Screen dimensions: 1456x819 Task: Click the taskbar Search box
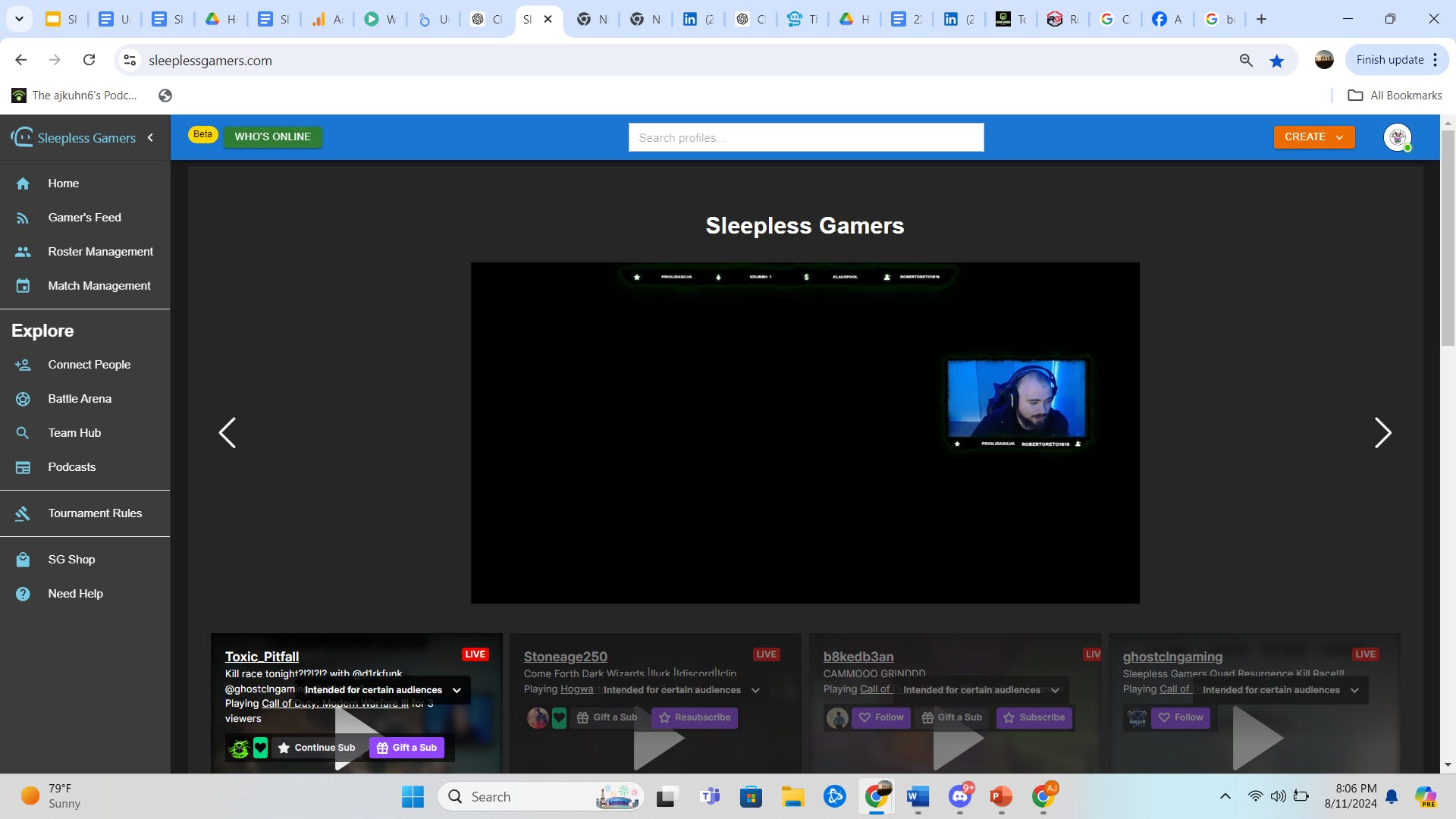(x=541, y=797)
